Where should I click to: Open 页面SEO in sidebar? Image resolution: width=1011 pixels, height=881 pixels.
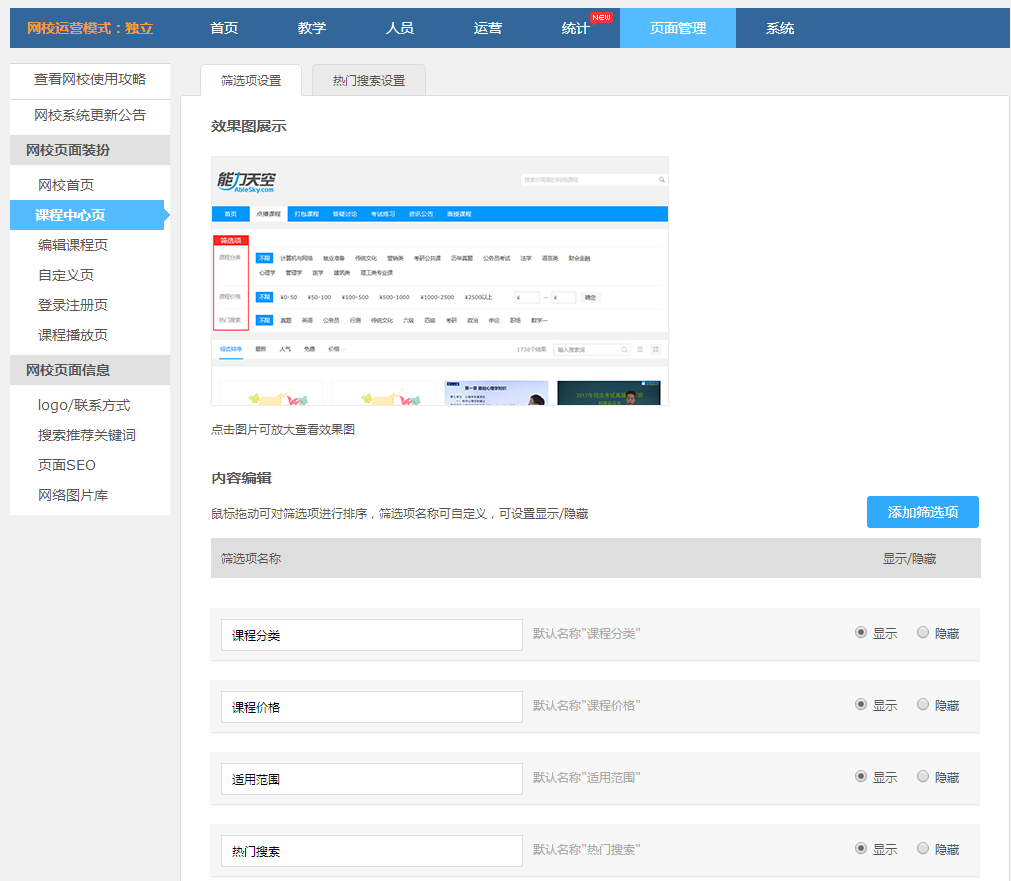(x=67, y=465)
